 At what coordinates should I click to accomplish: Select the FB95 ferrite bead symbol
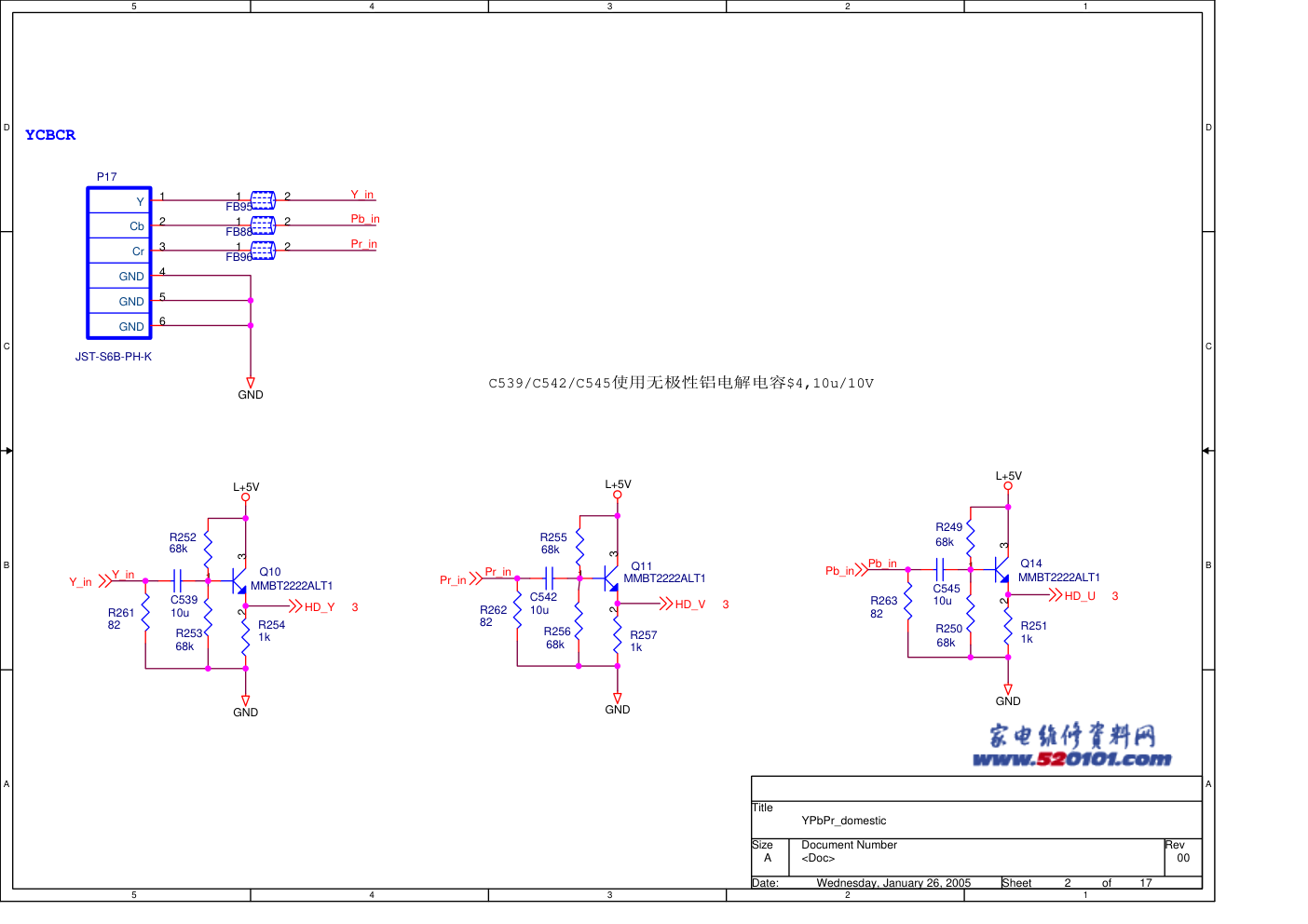pyautogui.click(x=263, y=200)
